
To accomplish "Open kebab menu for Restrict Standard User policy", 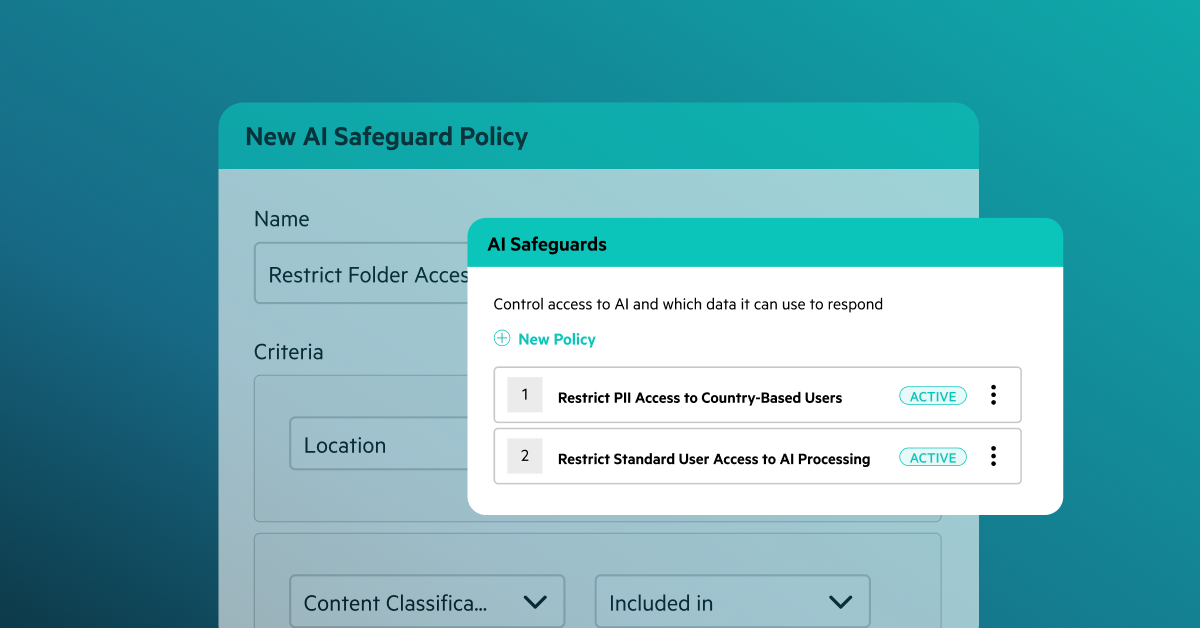I will coord(993,456).
